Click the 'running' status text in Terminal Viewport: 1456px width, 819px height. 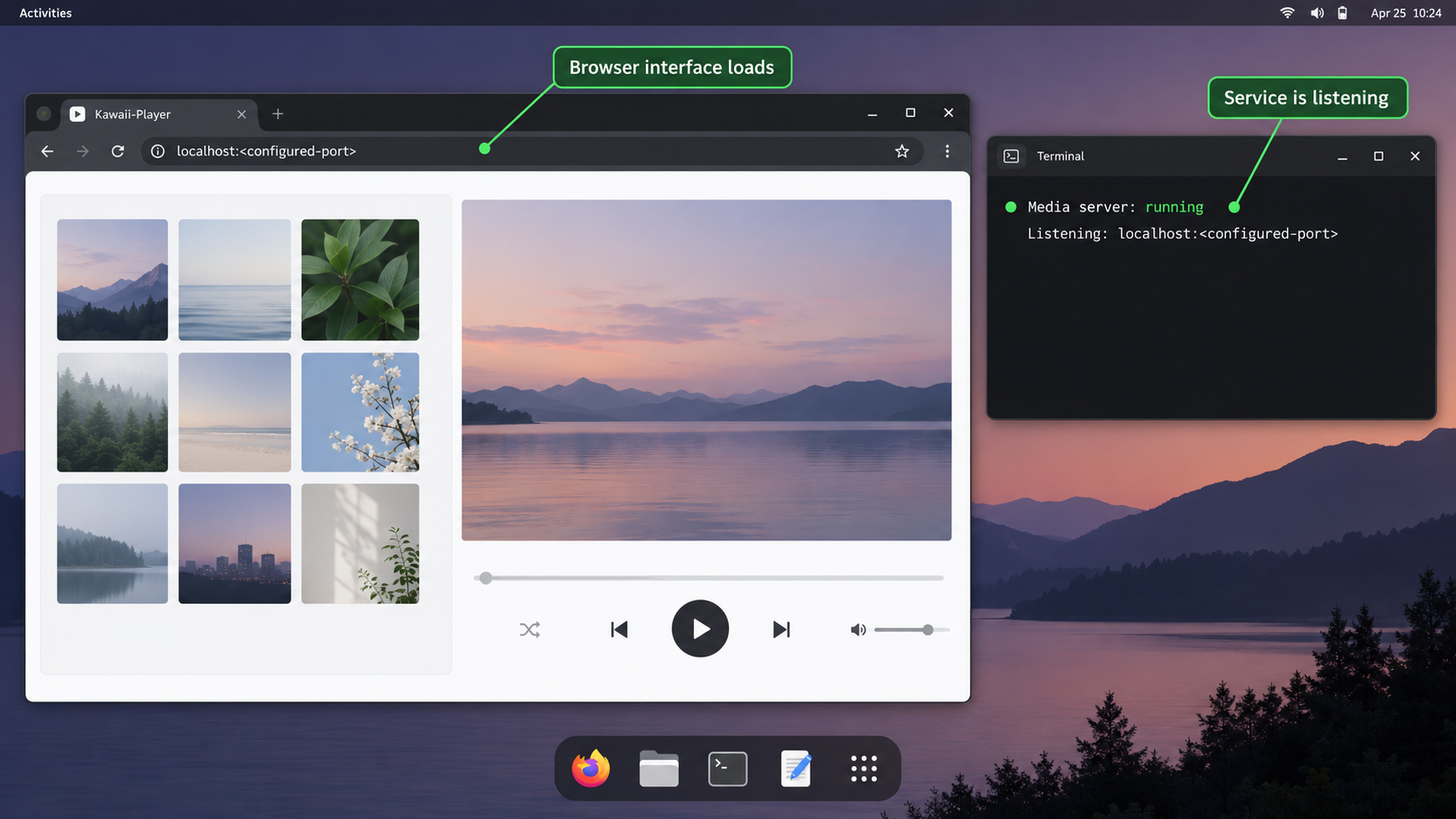[x=1174, y=207]
